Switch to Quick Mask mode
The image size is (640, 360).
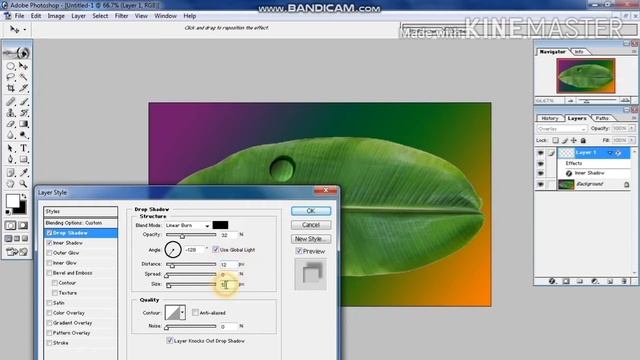23,225
